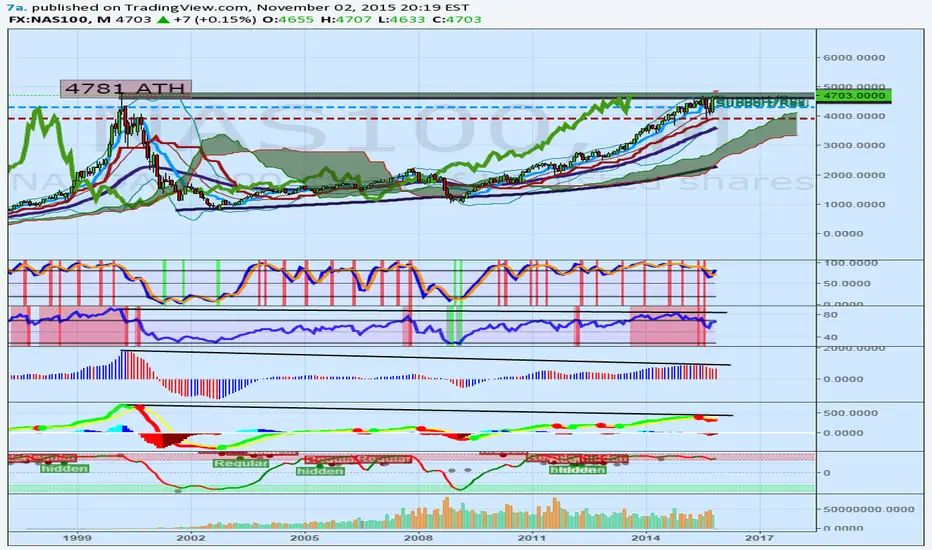Click the 4000.0000 price axis label

pos(854,116)
